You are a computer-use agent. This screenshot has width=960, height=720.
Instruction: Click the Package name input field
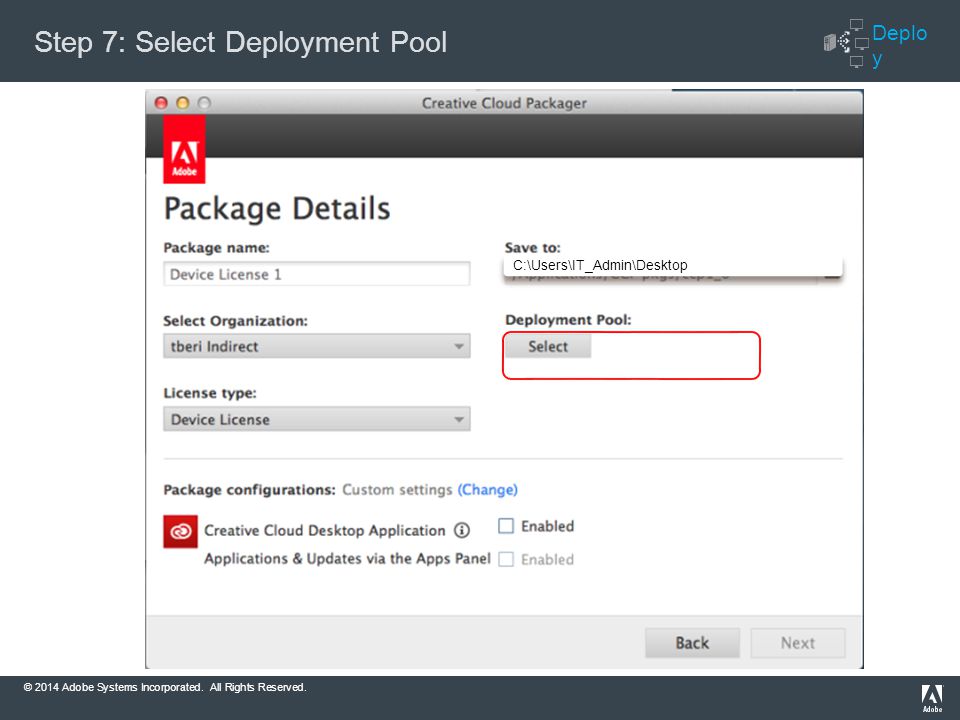tap(317, 274)
